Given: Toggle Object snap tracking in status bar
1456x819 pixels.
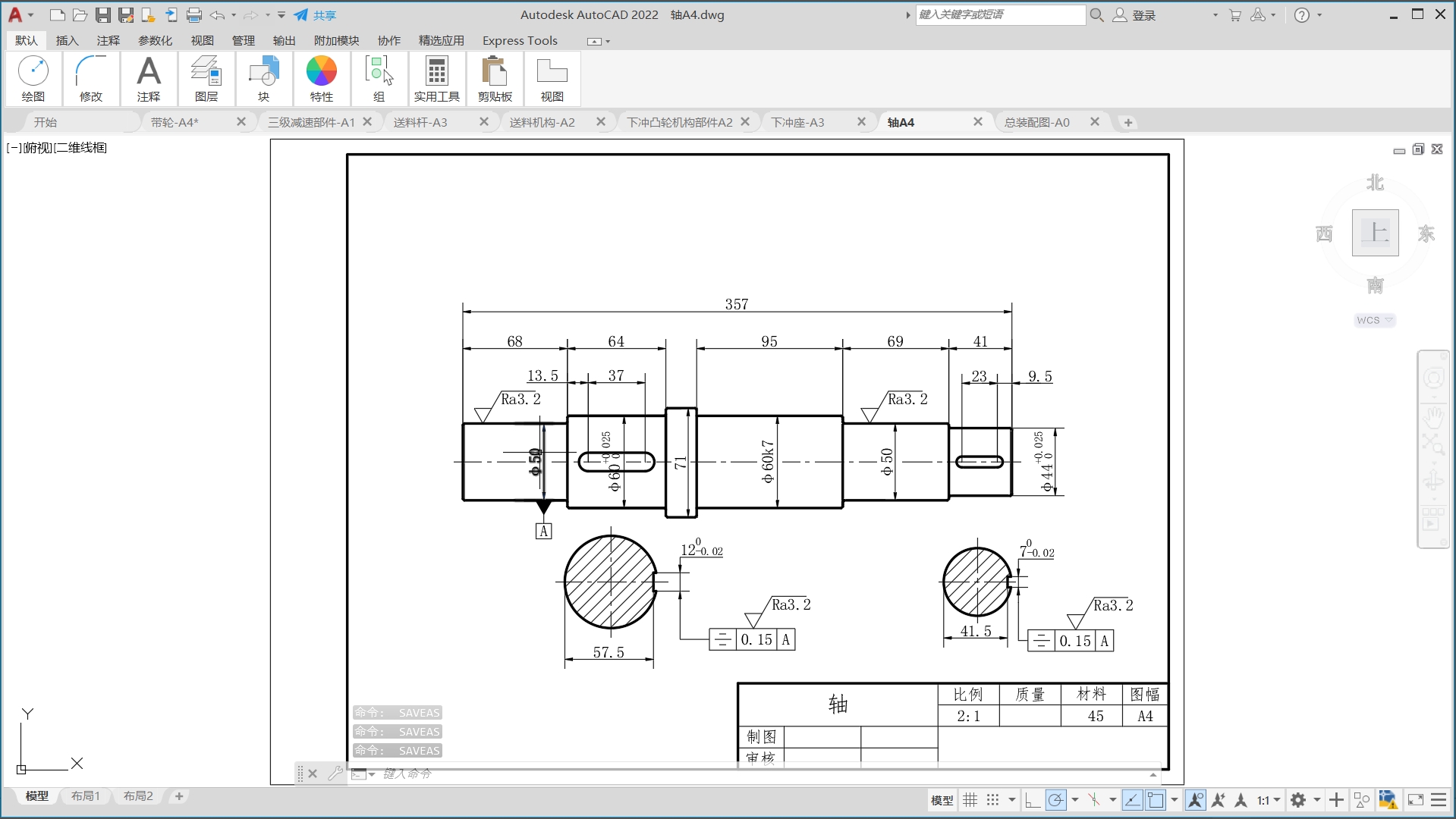Looking at the screenshot, I should 1132,800.
